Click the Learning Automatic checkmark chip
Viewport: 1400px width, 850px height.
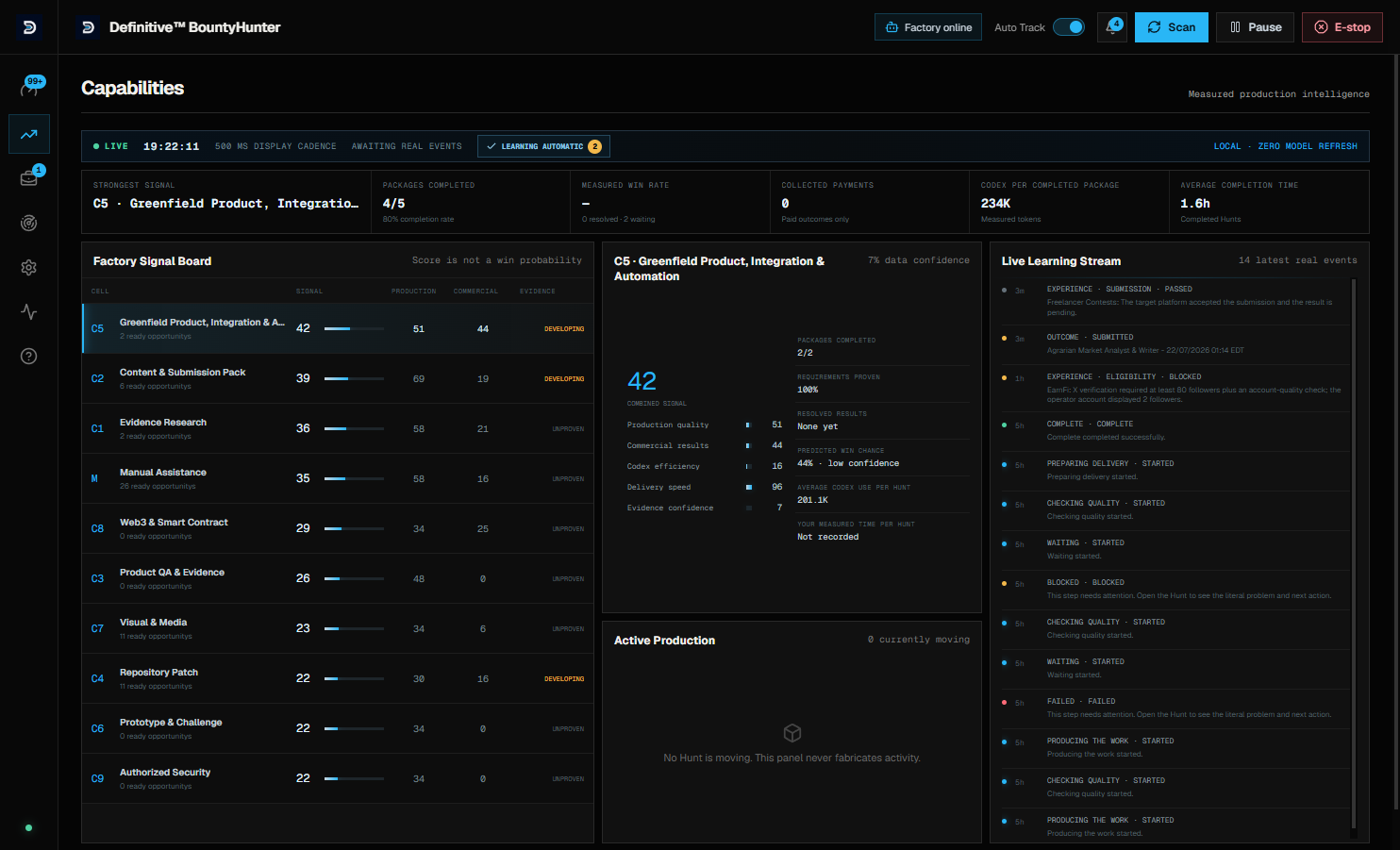coord(543,146)
